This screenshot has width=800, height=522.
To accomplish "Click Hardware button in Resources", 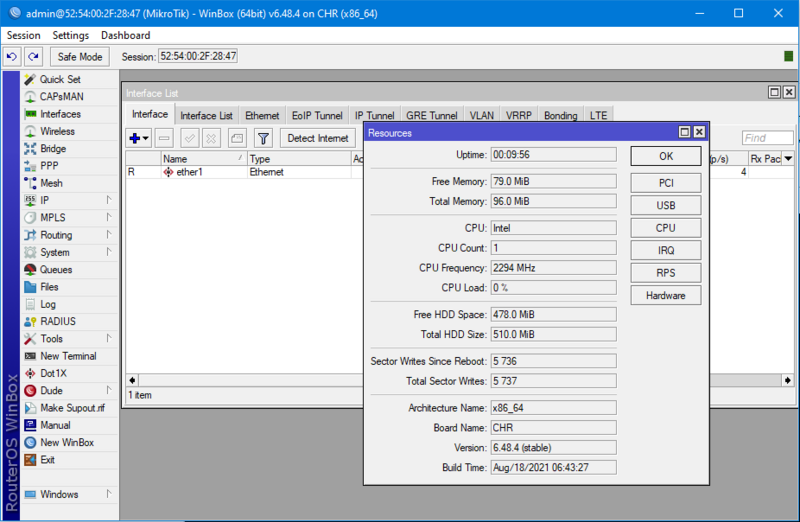I will 666,295.
